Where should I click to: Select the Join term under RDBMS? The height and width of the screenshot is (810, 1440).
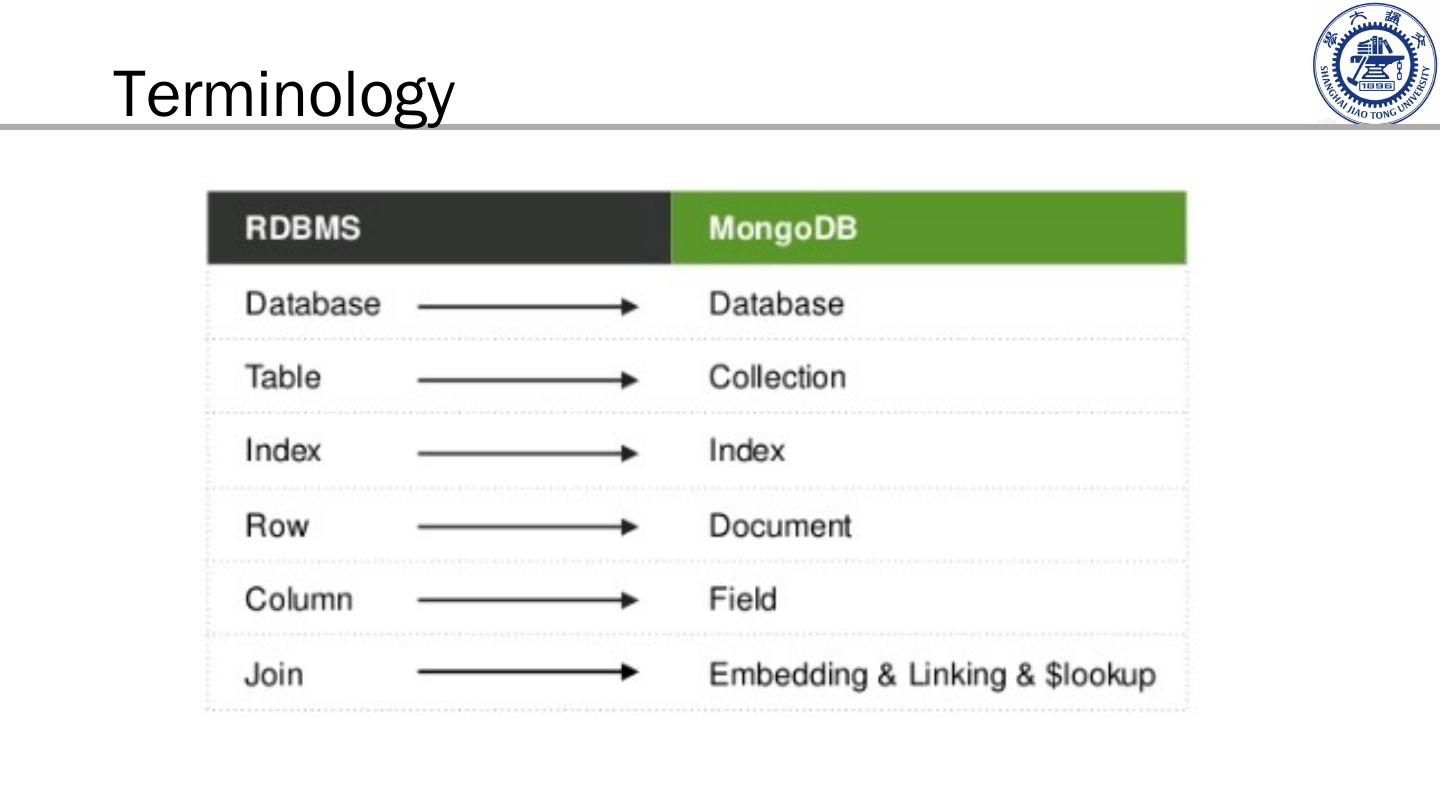pyautogui.click(x=274, y=674)
